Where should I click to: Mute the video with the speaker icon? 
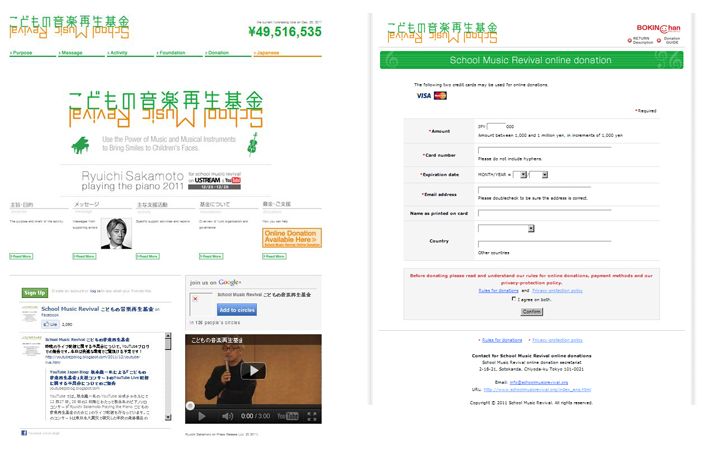pyautogui.click(x=227, y=416)
